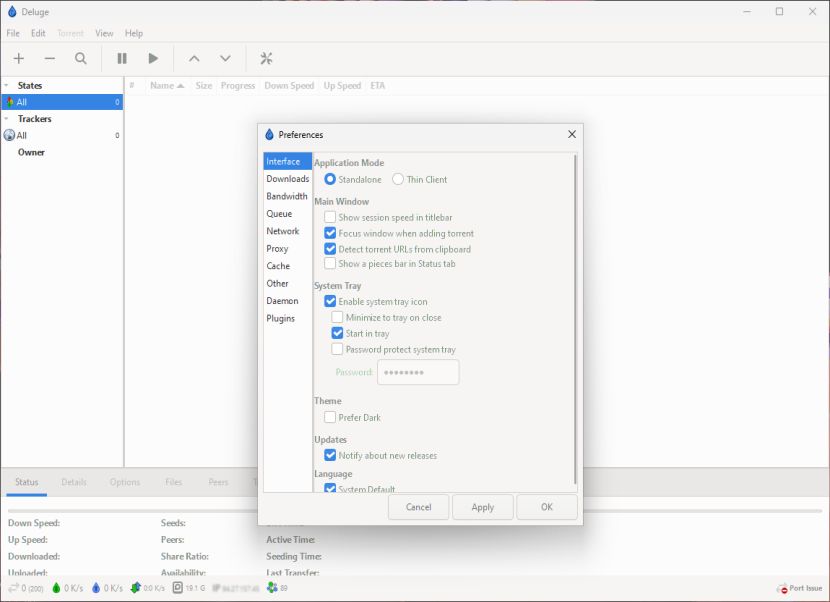Open the Queue preferences category

point(287,214)
